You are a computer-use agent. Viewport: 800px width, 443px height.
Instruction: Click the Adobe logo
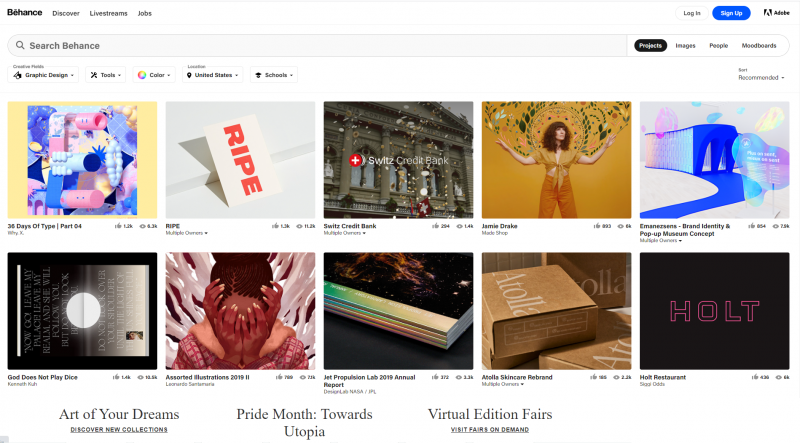(776, 13)
